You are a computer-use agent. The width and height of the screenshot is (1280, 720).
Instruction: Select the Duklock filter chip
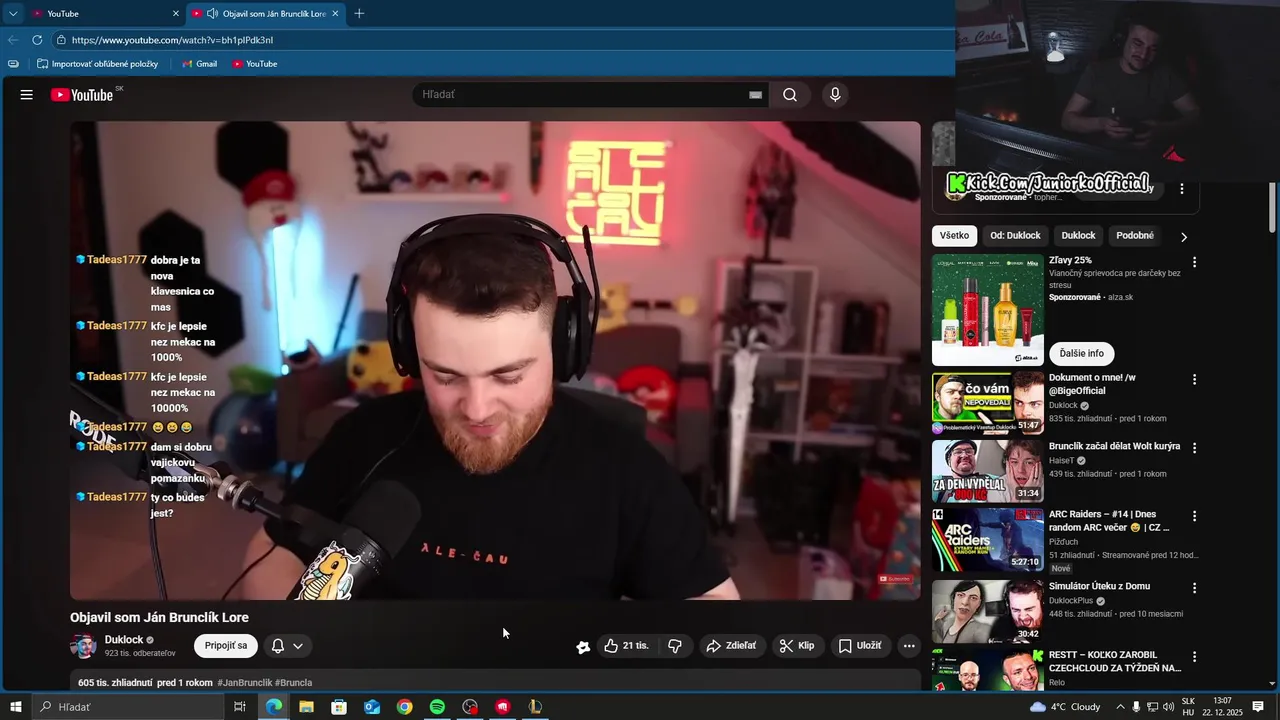coord(1078,236)
